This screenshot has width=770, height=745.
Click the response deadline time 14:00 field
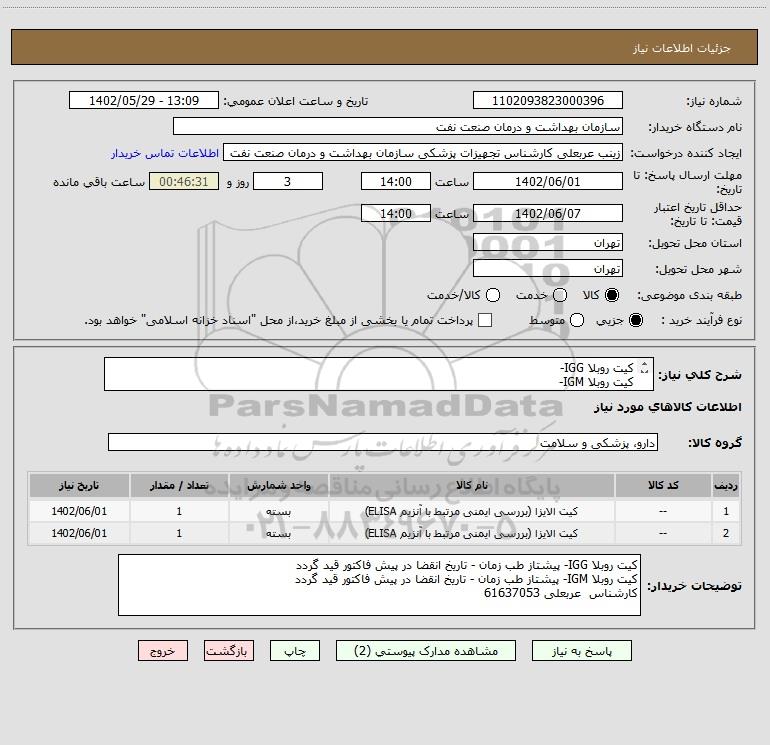pyautogui.click(x=396, y=182)
